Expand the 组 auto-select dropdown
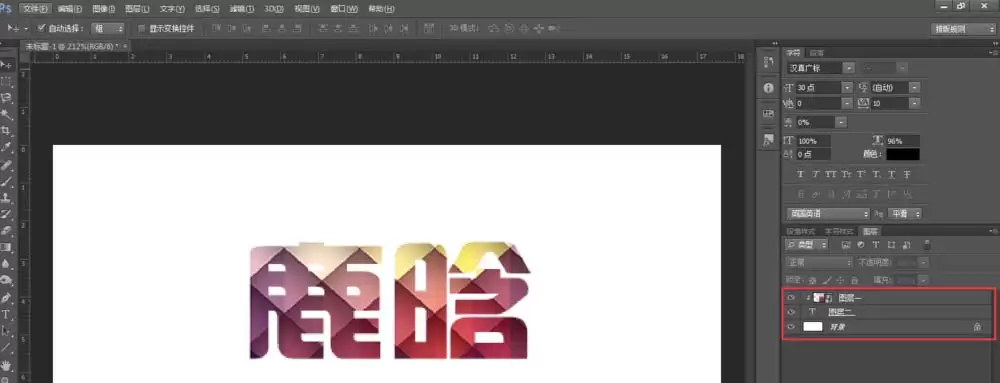Viewport: 1000px width, 383px height. [108, 29]
